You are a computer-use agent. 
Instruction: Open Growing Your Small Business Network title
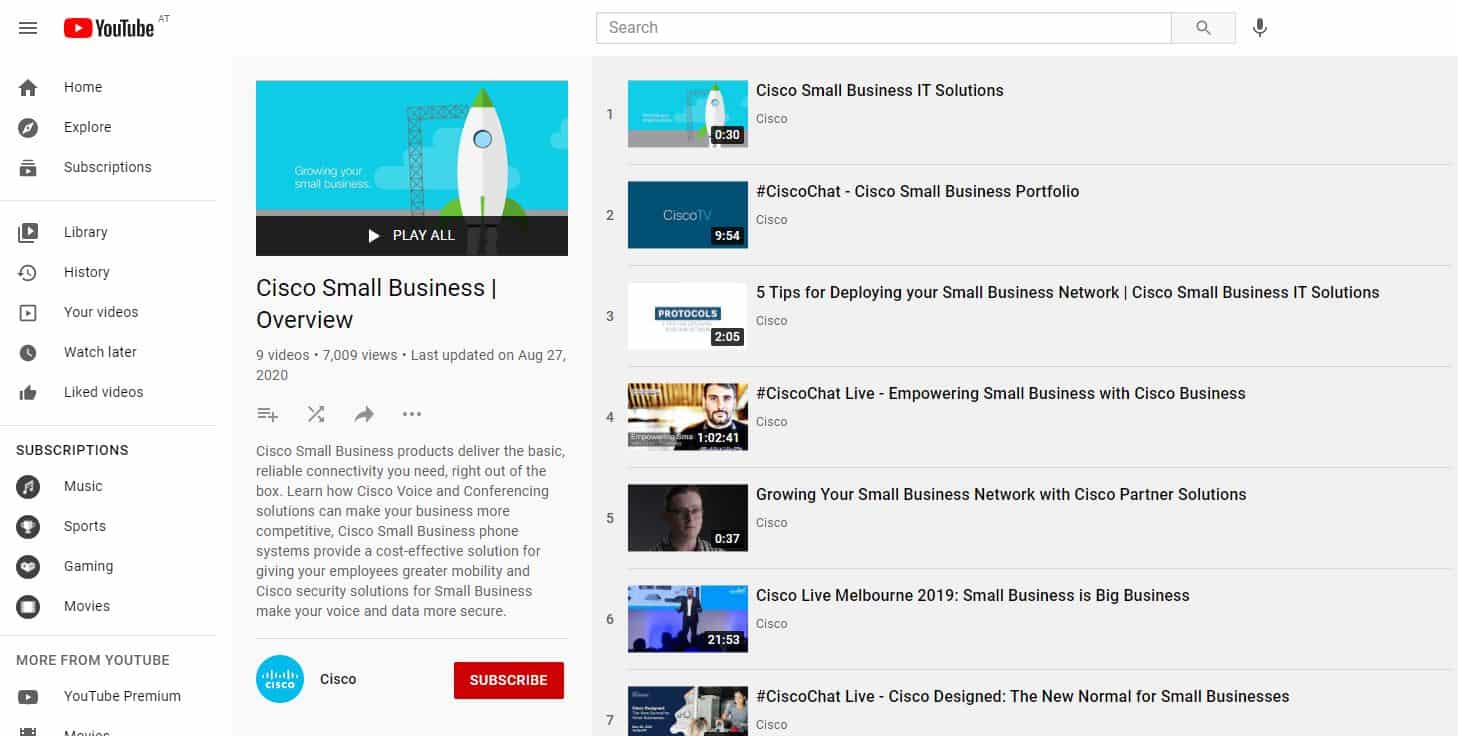tap(1001, 494)
